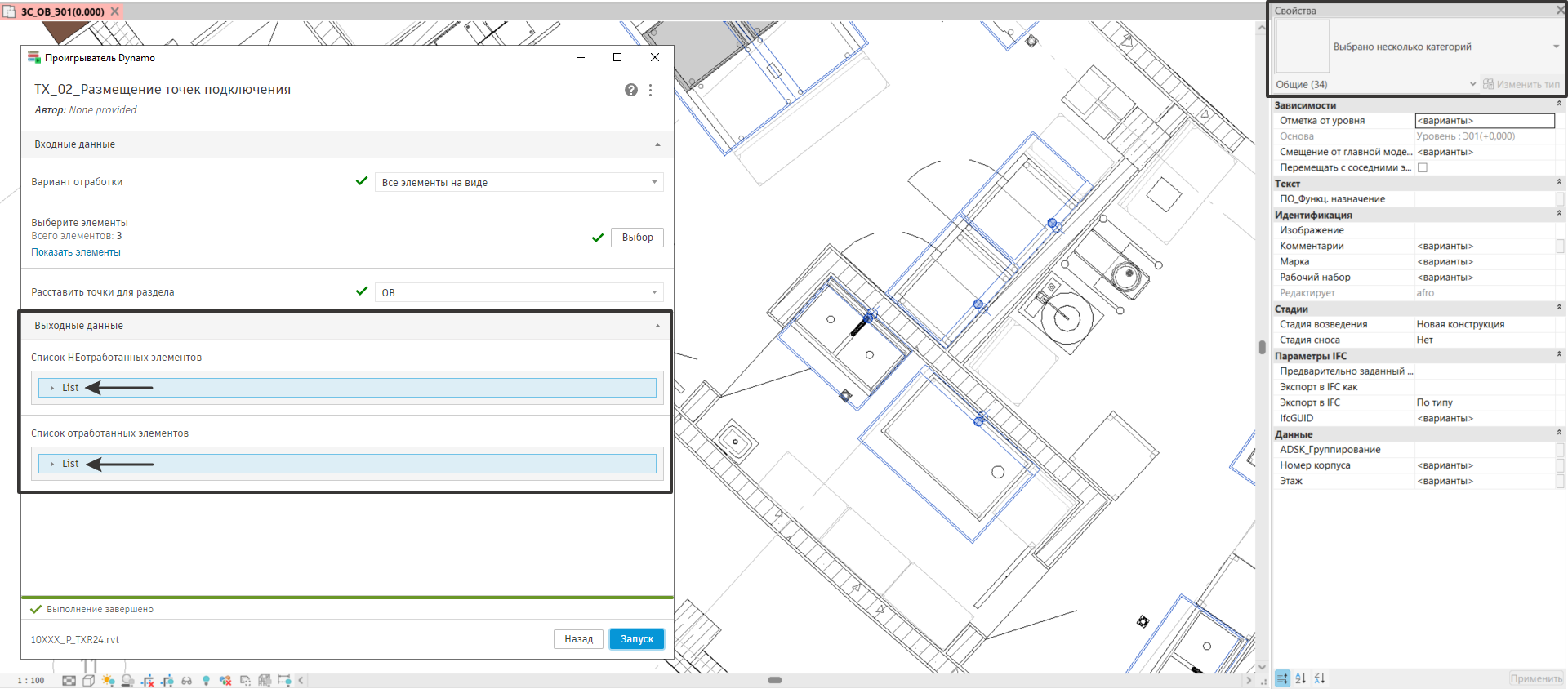Open the 'Вариант отработки' dropdown
The width and height of the screenshot is (1568, 689).
tap(519, 182)
